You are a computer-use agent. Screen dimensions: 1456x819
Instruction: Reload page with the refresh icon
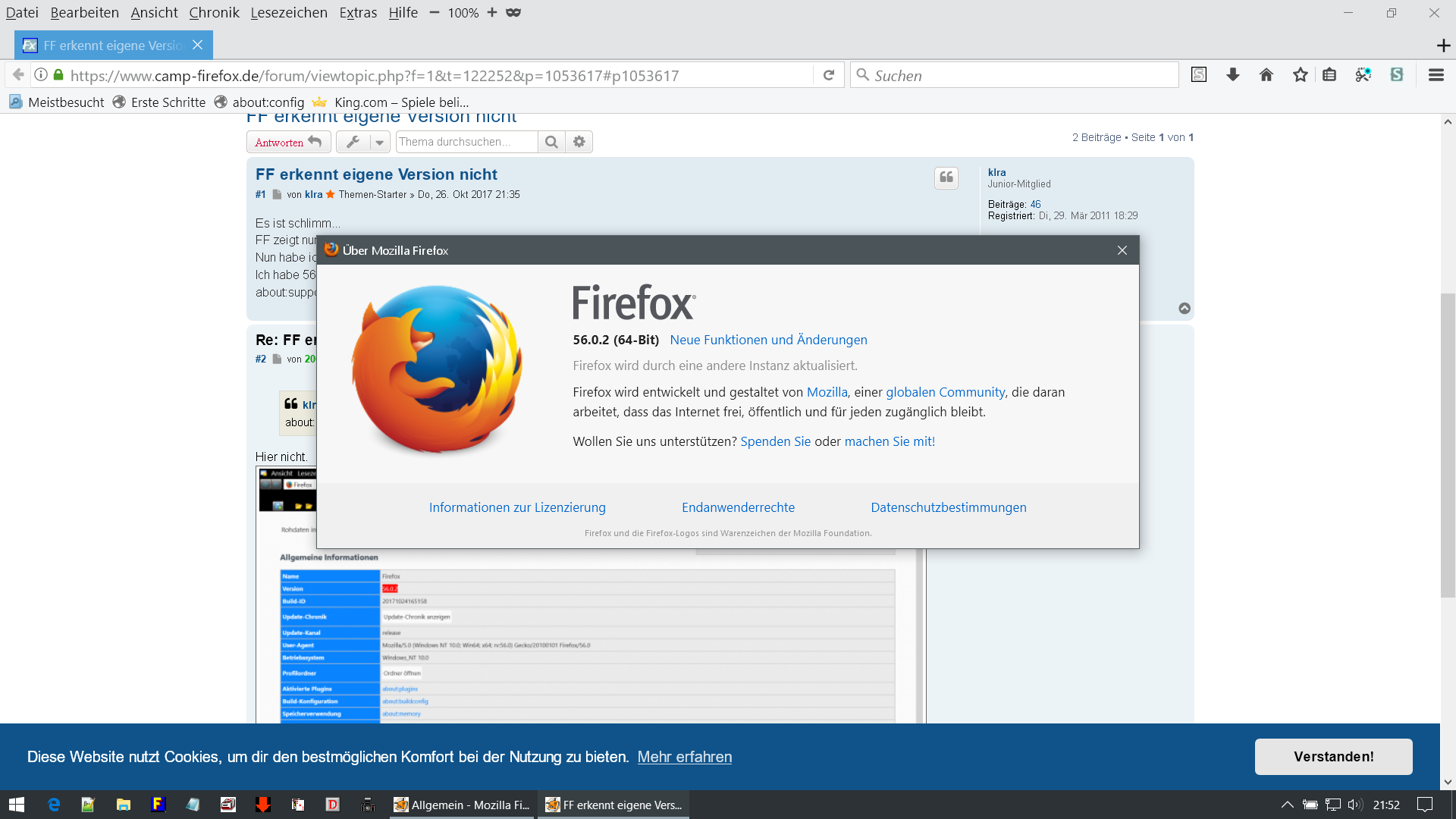829,75
